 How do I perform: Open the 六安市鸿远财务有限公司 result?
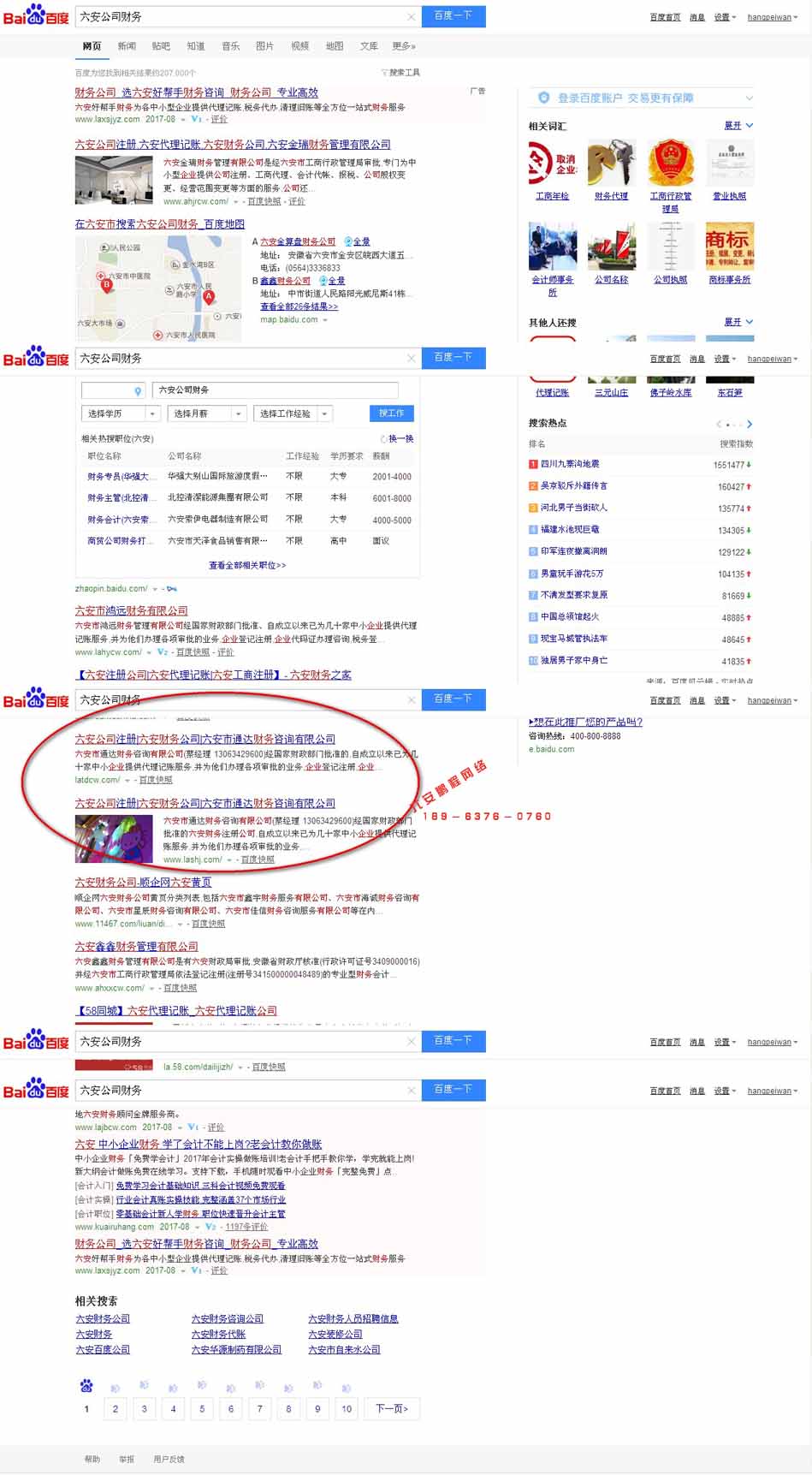coord(131,611)
